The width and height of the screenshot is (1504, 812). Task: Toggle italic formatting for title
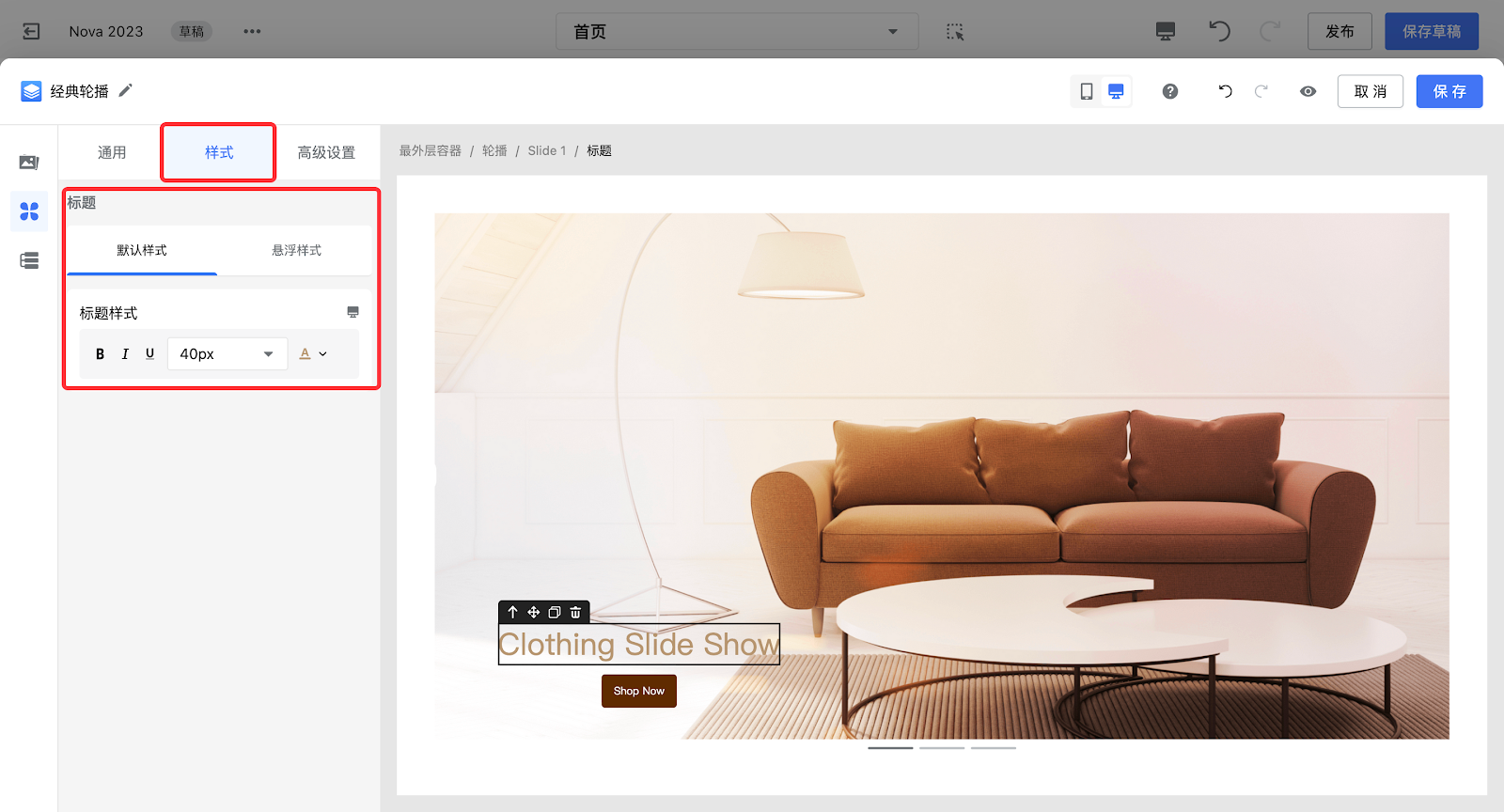125,354
